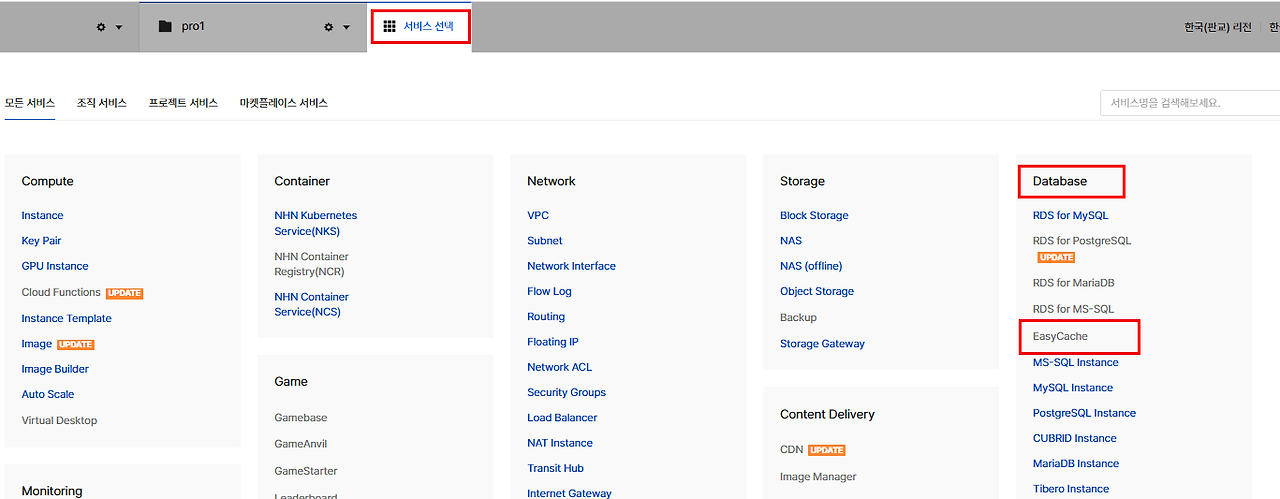Open Security Groups service

(566, 393)
